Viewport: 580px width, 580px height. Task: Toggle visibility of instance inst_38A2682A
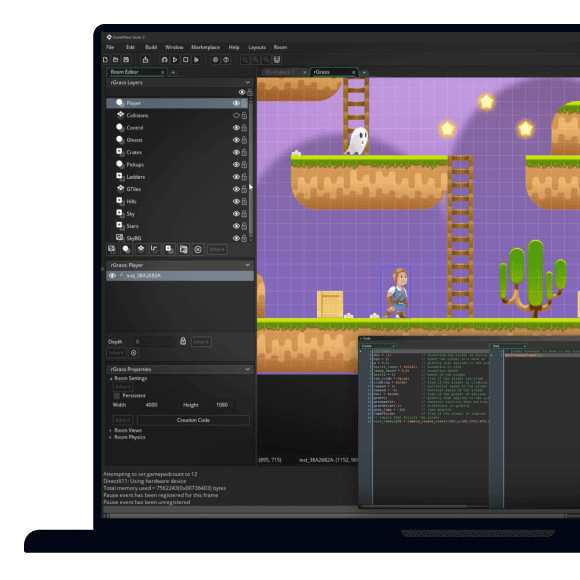112,276
